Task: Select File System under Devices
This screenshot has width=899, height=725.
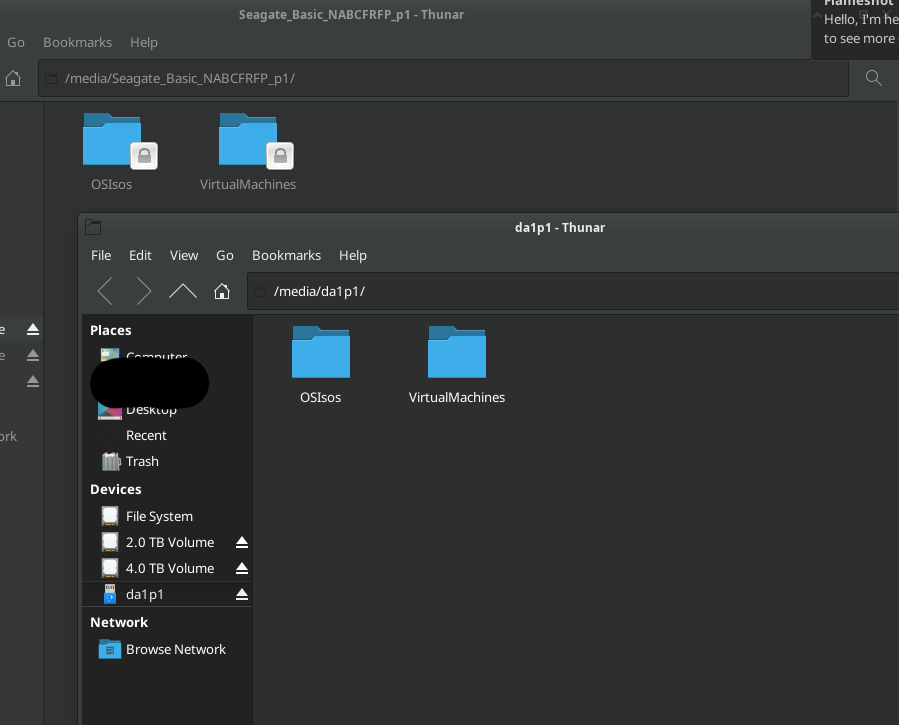Action: click(x=159, y=516)
